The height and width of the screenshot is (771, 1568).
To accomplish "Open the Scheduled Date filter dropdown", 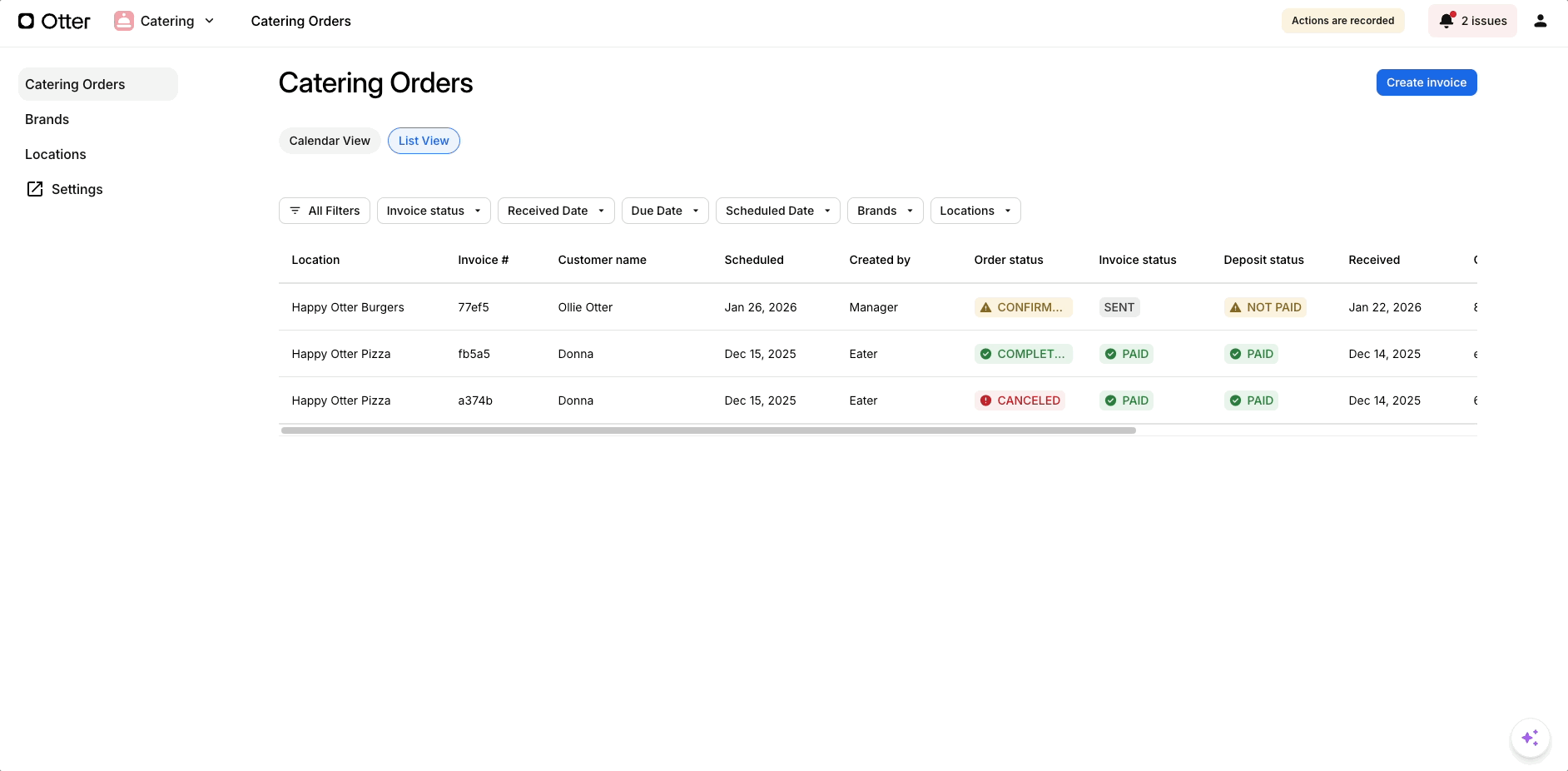I will coord(777,211).
